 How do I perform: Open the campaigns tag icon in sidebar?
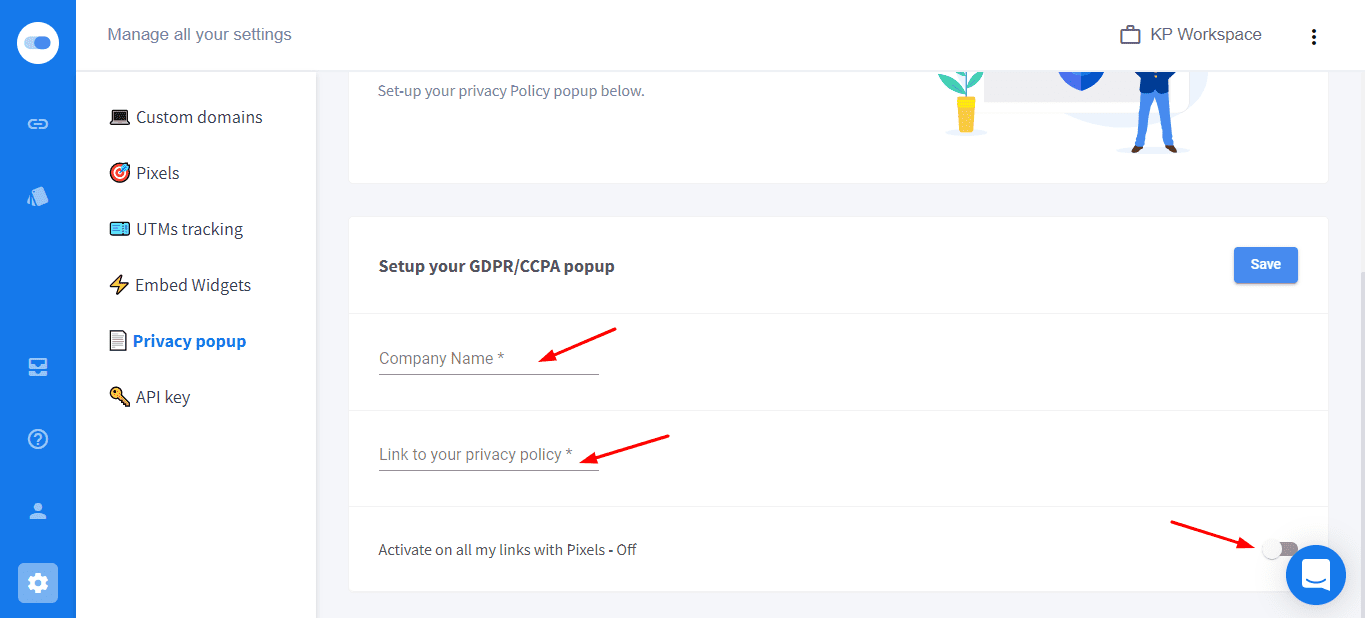tap(38, 197)
